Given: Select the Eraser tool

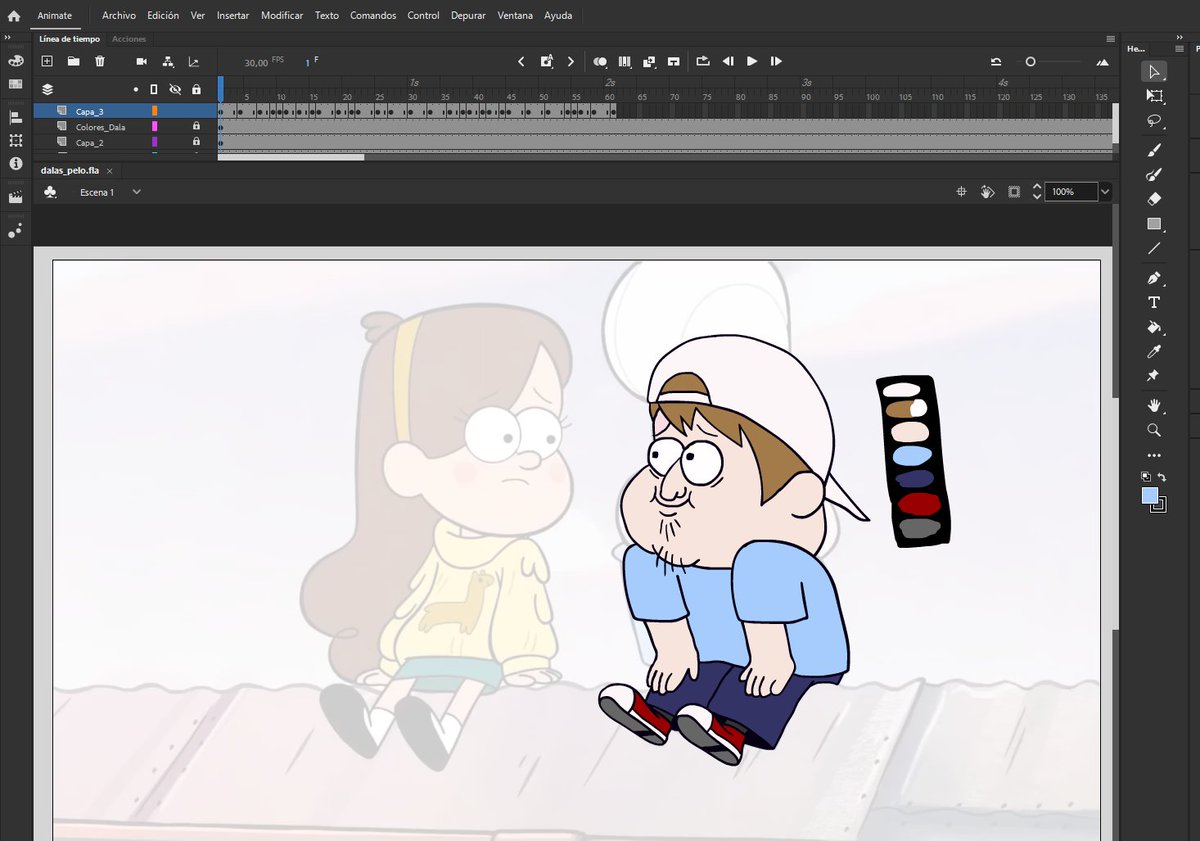Looking at the screenshot, I should [x=1154, y=199].
